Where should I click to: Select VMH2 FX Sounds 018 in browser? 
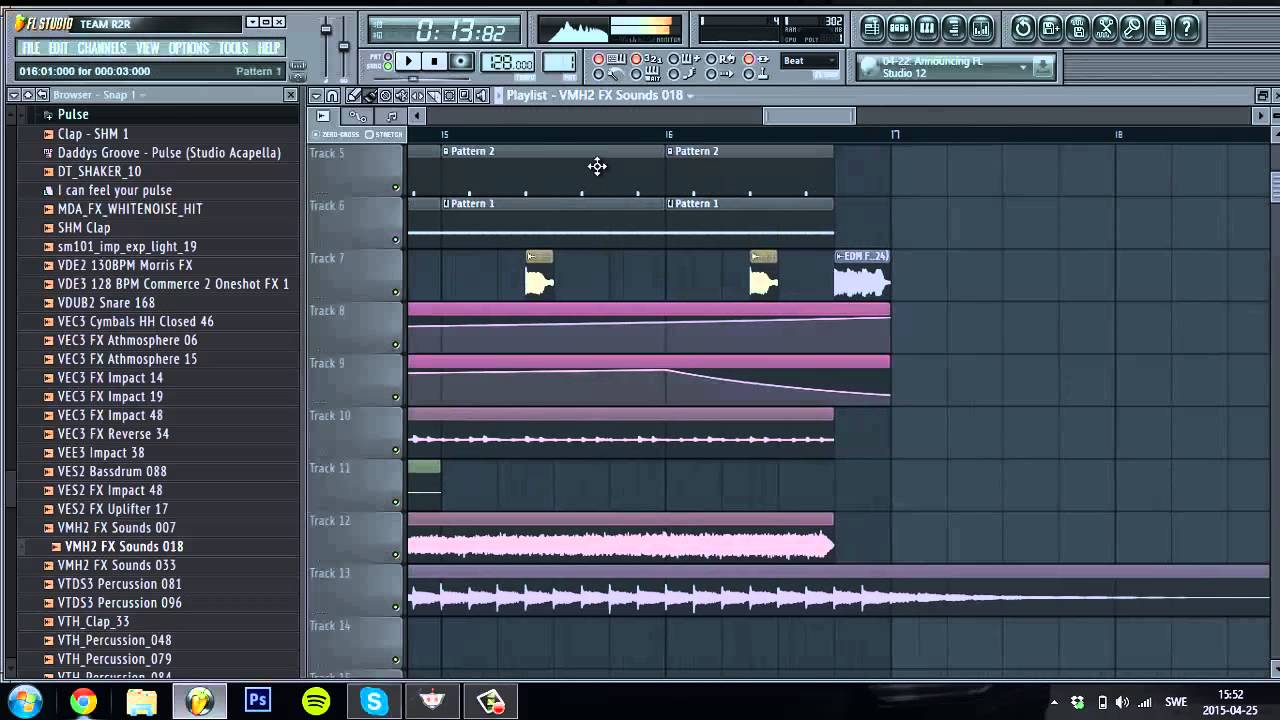coord(124,547)
